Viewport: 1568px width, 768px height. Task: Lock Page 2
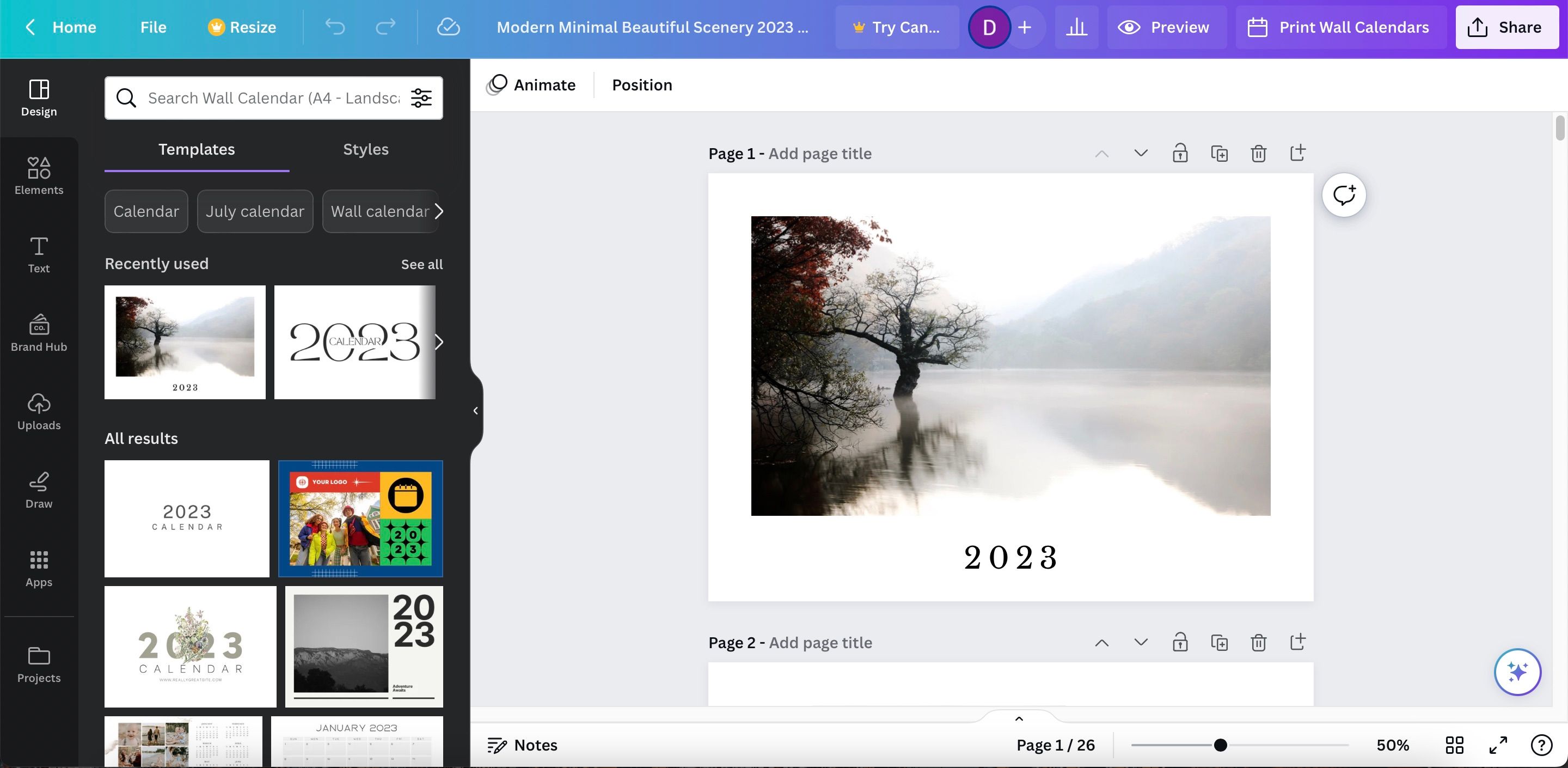tap(1180, 643)
